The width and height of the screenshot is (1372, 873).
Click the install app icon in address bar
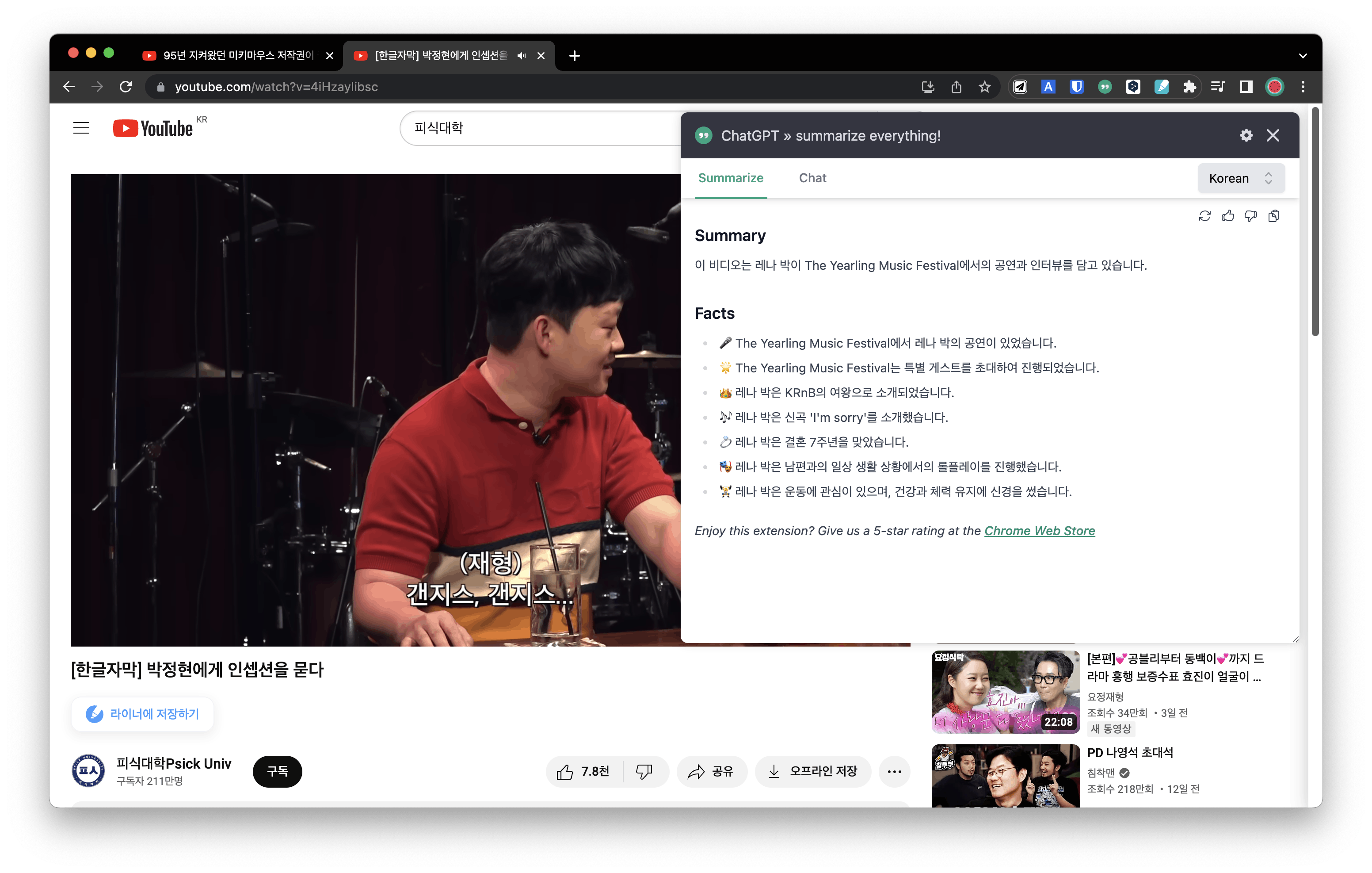(x=928, y=87)
